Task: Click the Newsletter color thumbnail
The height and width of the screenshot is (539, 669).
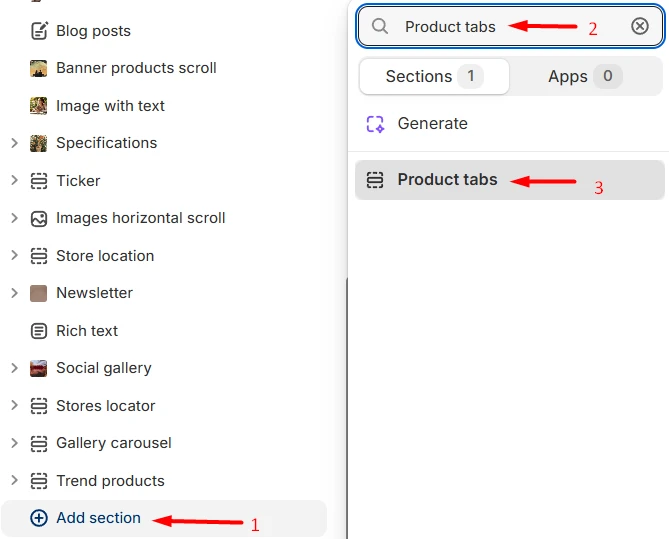Action: click(38, 294)
